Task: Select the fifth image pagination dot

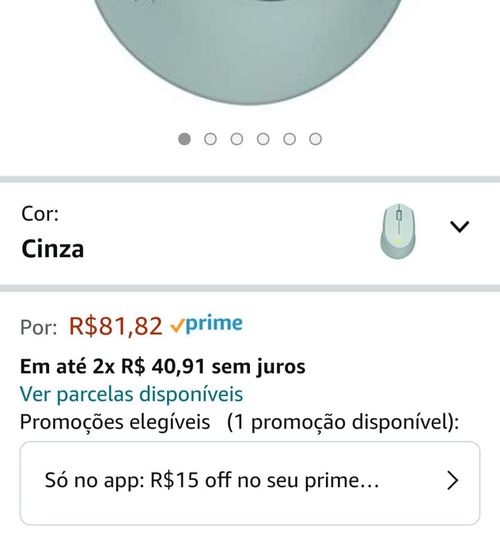Action: click(x=289, y=139)
